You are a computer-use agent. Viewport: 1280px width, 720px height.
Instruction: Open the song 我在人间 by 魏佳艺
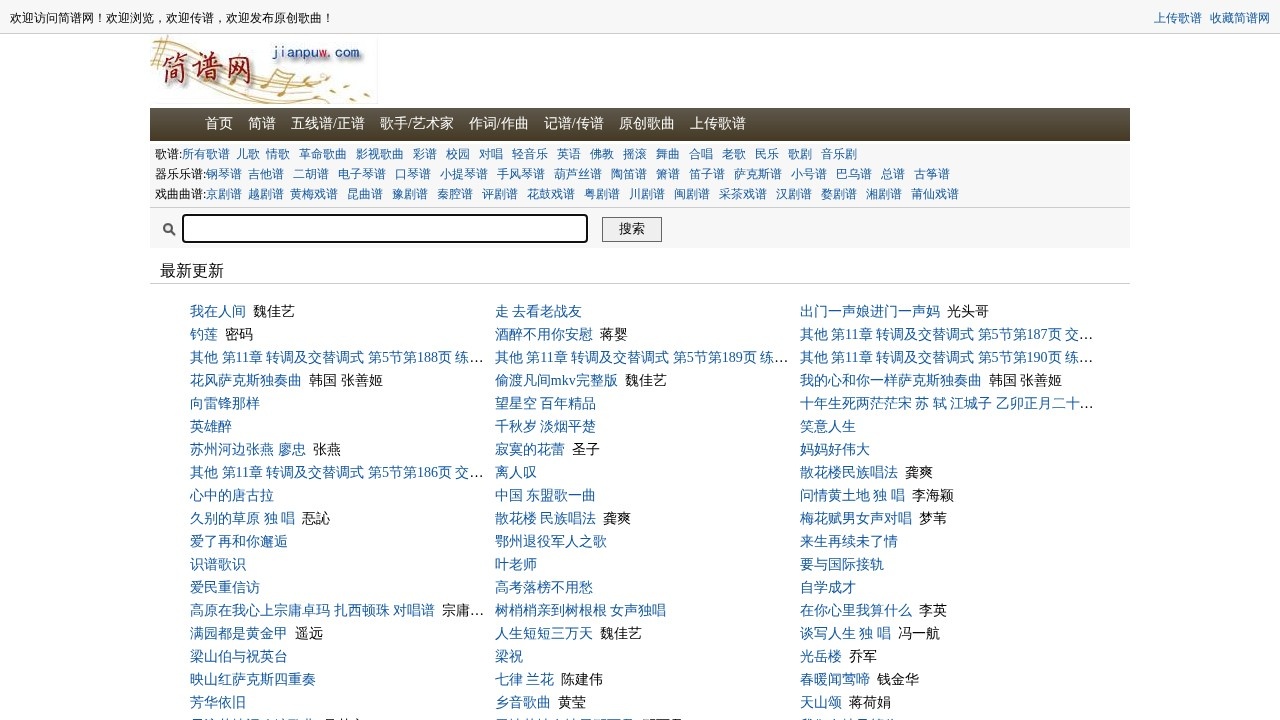[x=217, y=311]
